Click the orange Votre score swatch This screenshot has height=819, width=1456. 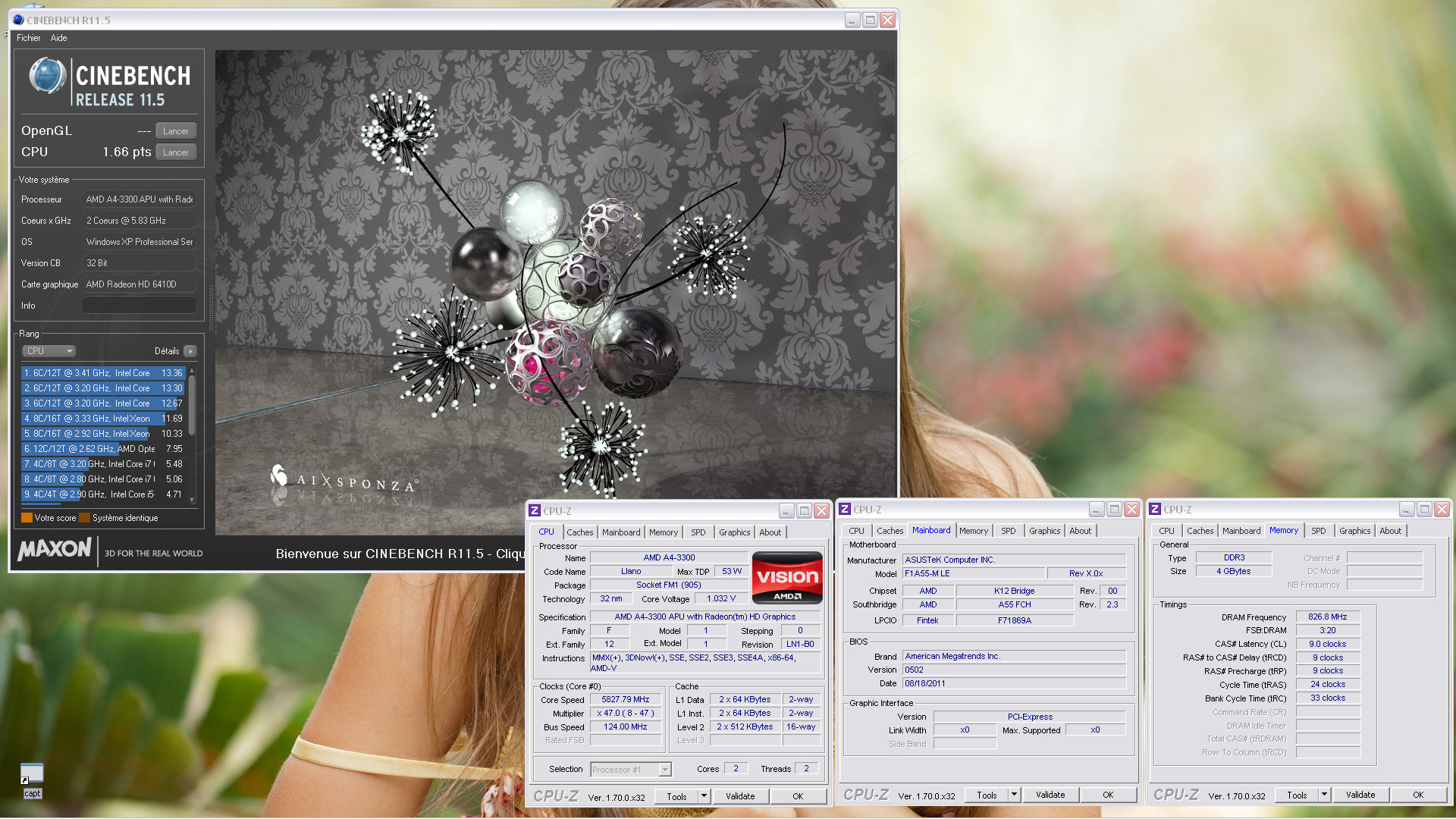coord(27,518)
